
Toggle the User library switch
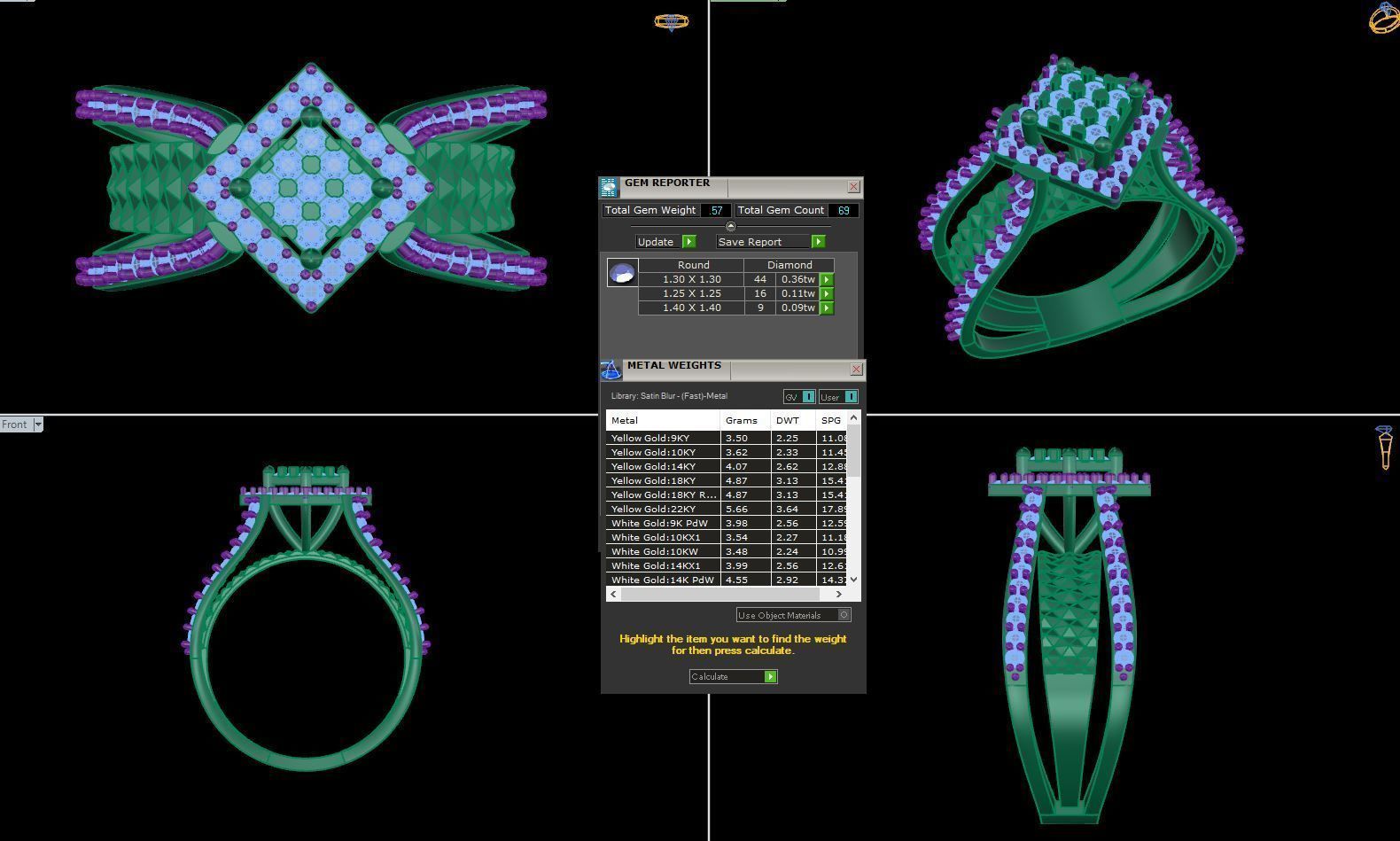(851, 397)
